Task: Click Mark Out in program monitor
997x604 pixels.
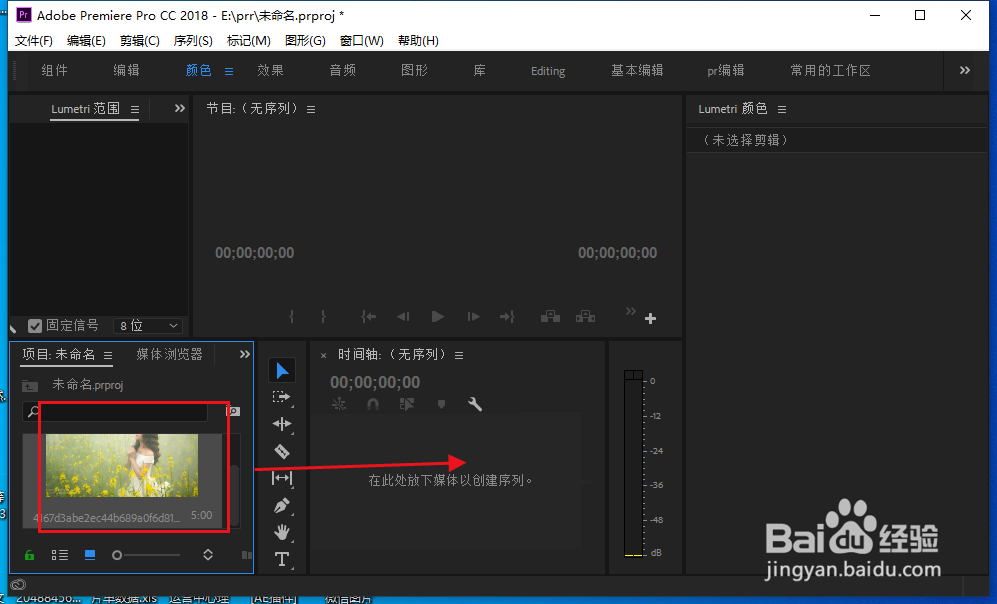Action: 323,317
